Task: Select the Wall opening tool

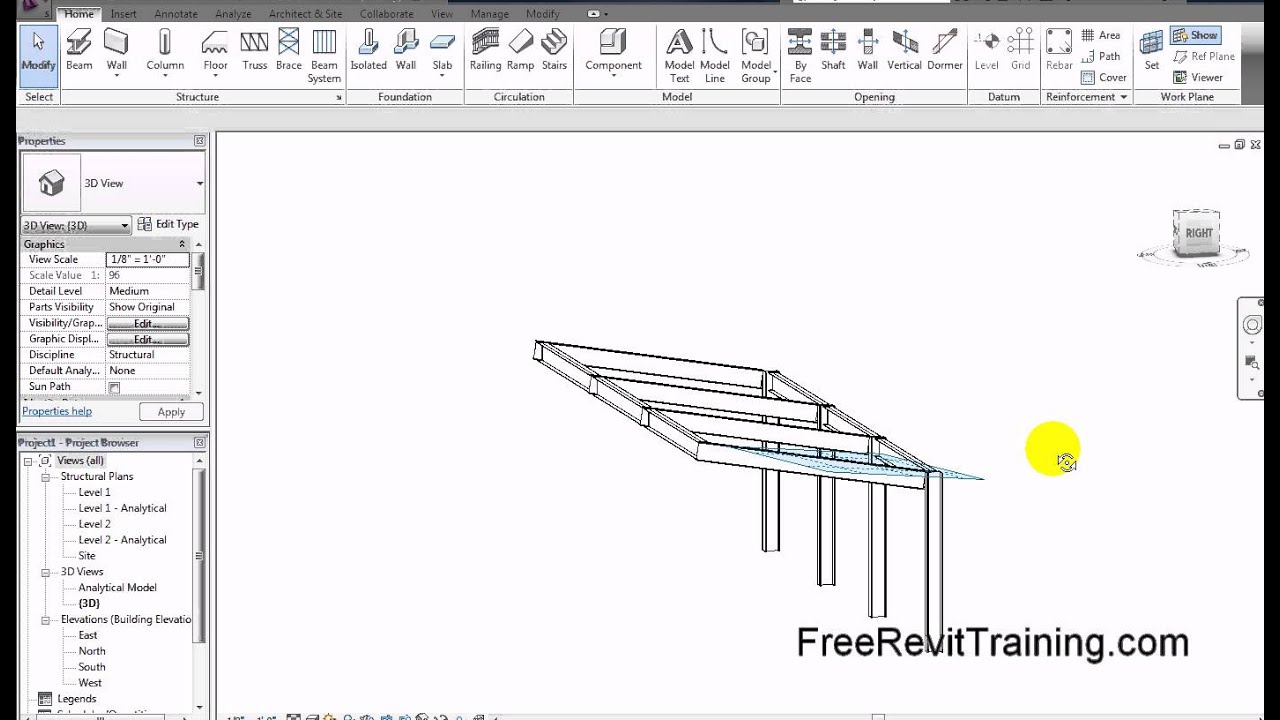Action: coord(867,50)
